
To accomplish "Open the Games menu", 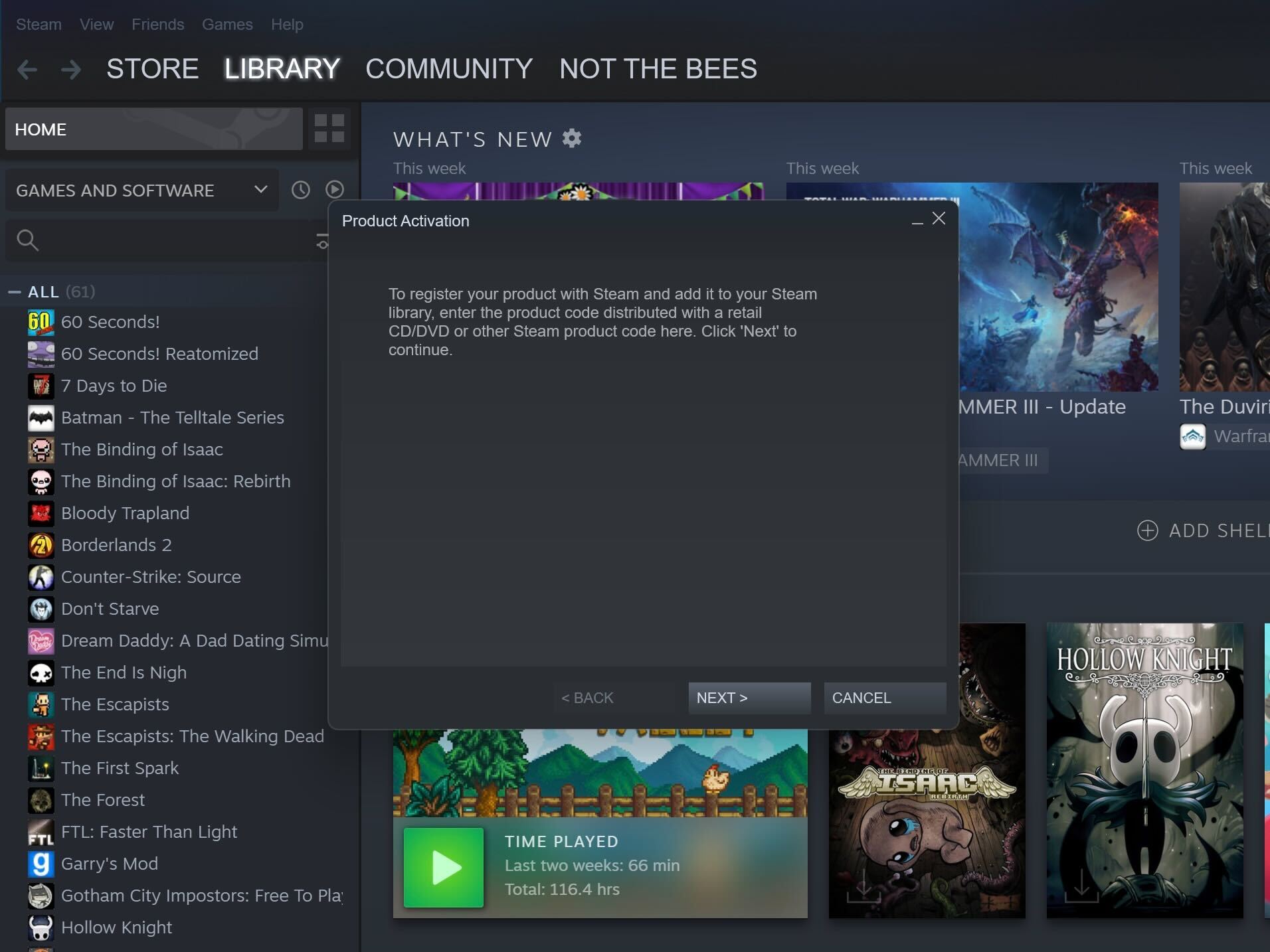I will pos(227,25).
